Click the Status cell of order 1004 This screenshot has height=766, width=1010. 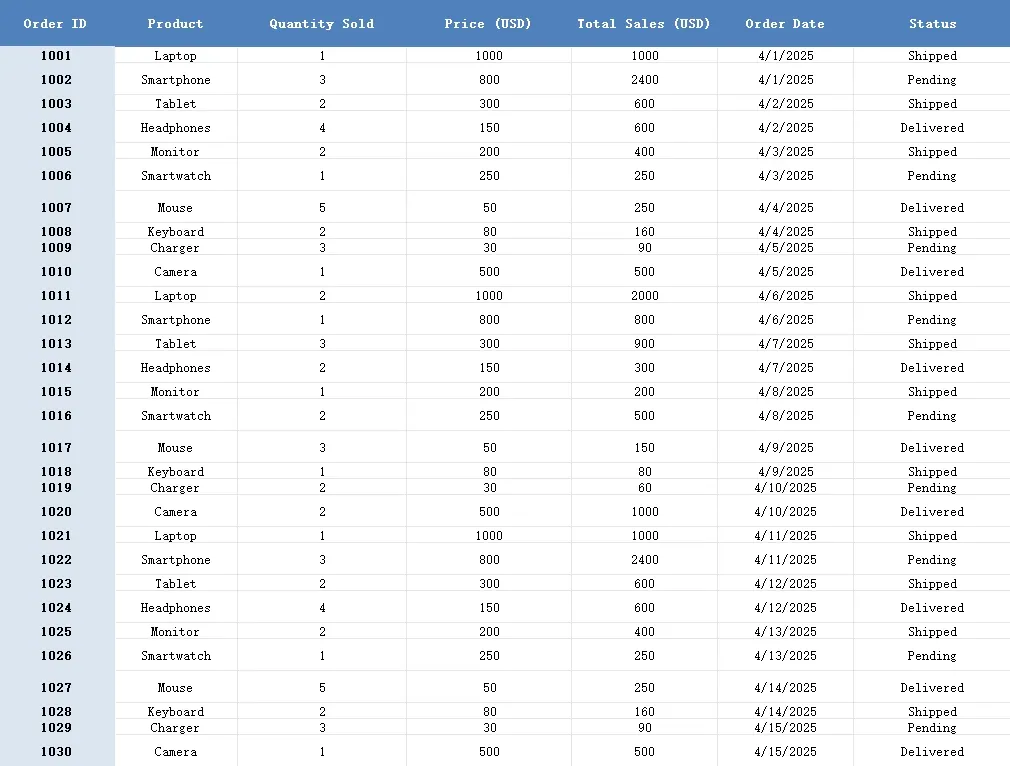click(x=932, y=128)
